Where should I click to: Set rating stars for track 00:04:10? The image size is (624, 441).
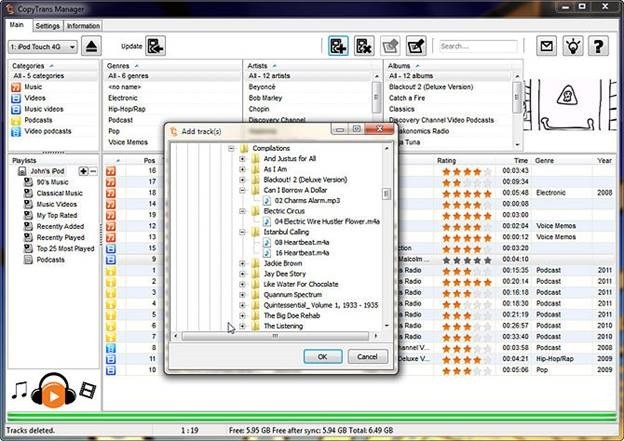[x=467, y=260]
